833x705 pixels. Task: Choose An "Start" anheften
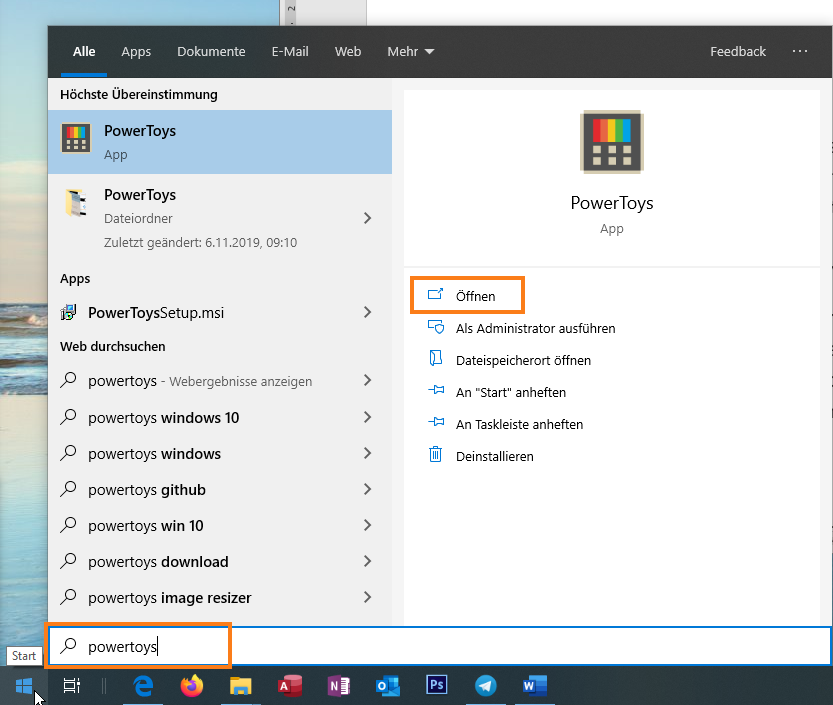tap(511, 392)
